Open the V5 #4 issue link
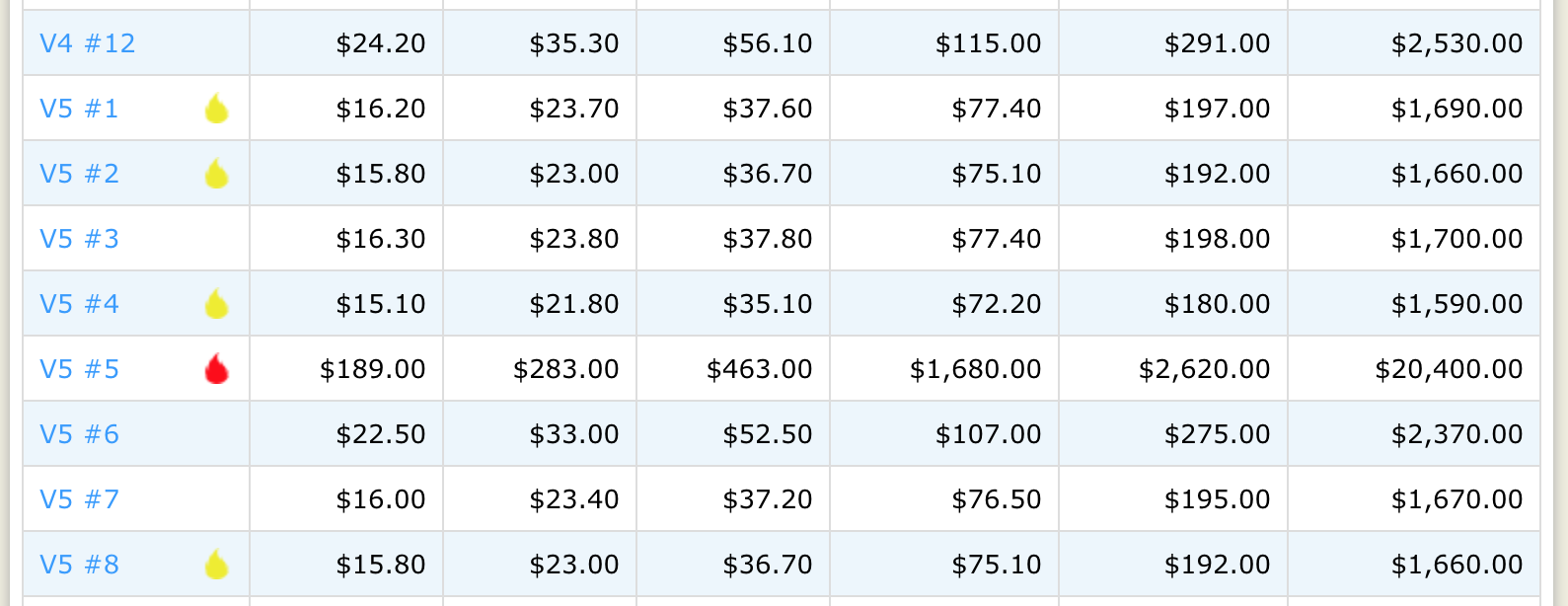 click(x=79, y=304)
